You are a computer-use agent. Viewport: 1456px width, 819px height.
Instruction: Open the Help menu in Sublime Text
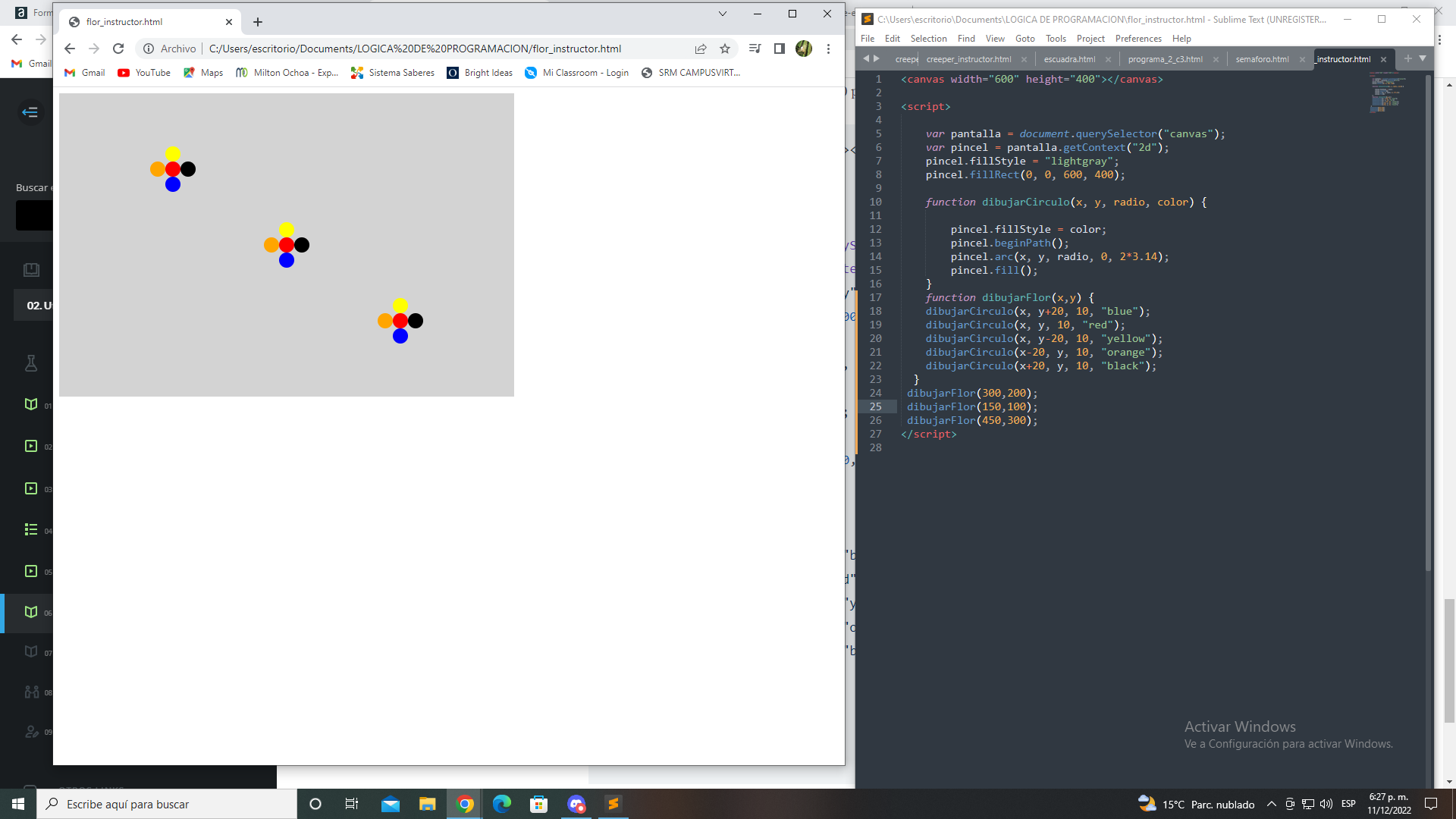pyautogui.click(x=1181, y=39)
